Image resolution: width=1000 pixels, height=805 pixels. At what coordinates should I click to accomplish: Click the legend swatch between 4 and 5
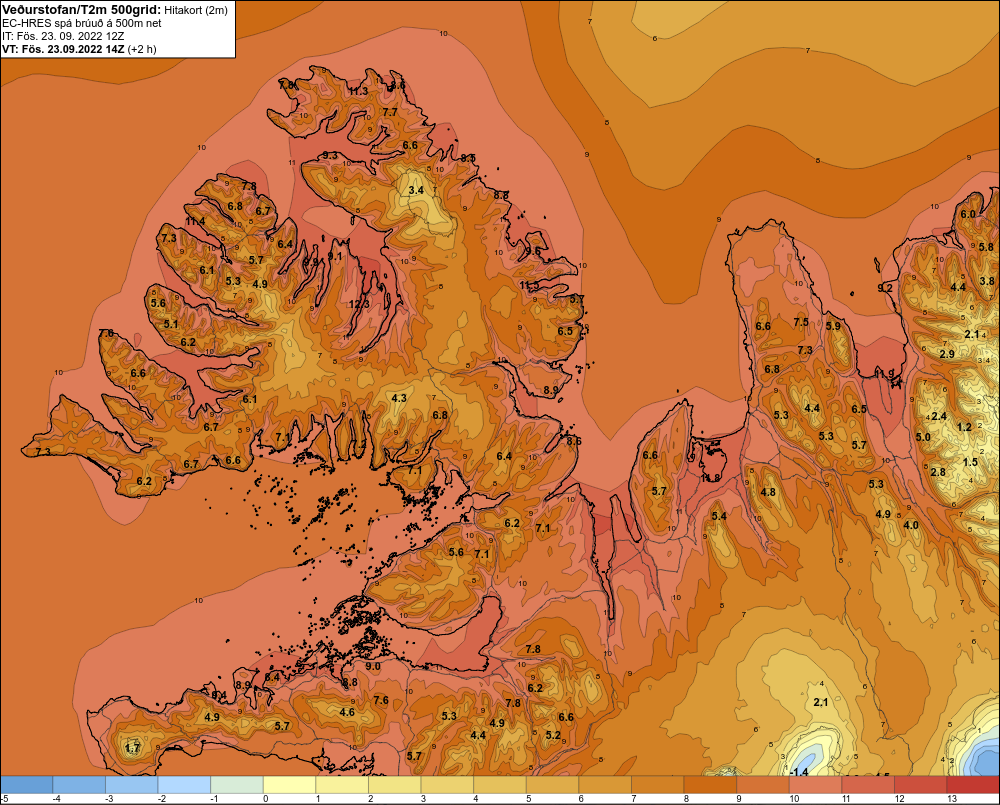click(x=500, y=784)
